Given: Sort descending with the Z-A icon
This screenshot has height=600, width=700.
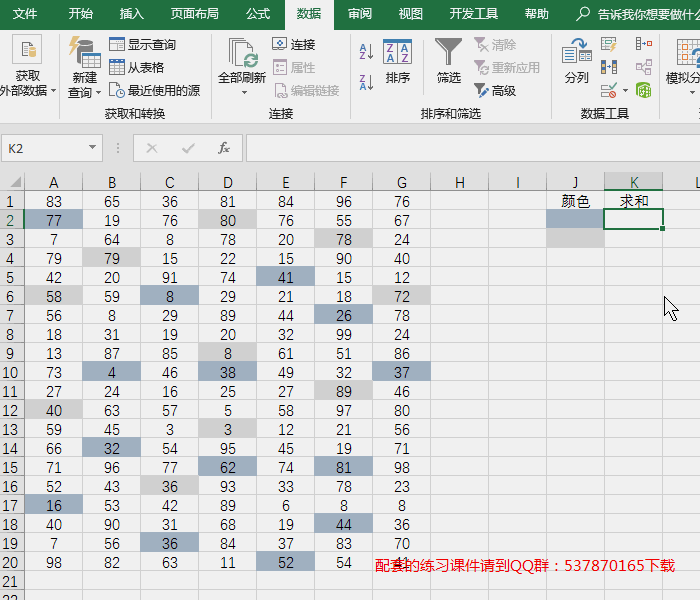Looking at the screenshot, I should (366, 83).
